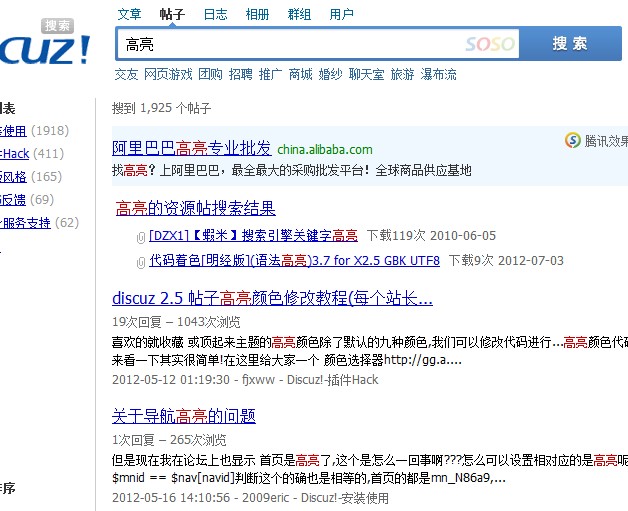Select the 帖子 search tab
Viewport: 628px width, 511px height.
172,14
